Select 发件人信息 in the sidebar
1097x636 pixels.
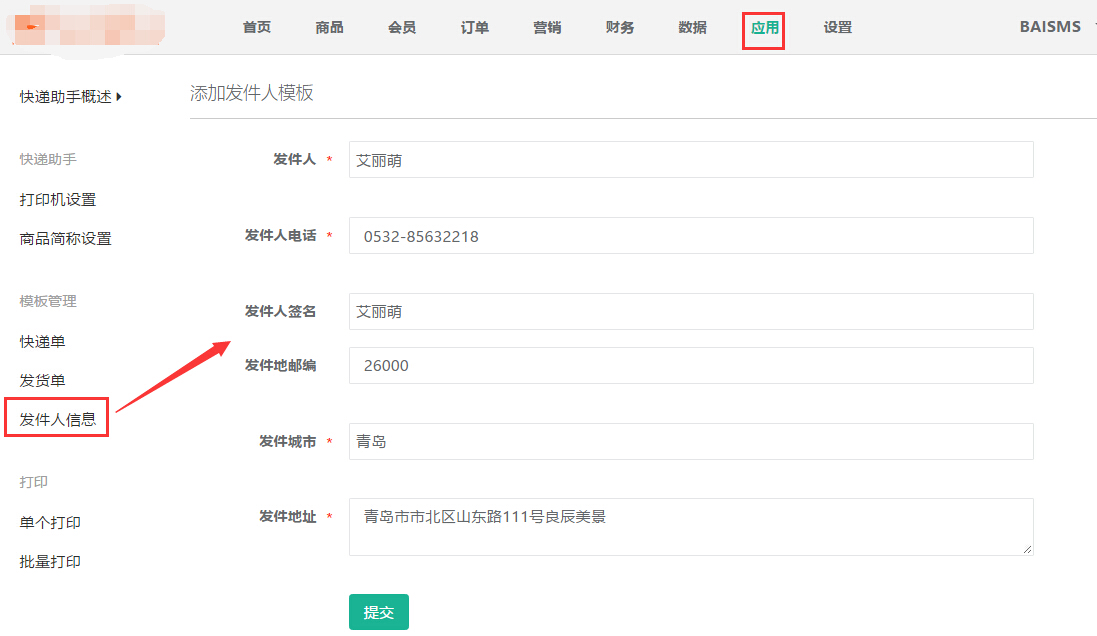58,420
